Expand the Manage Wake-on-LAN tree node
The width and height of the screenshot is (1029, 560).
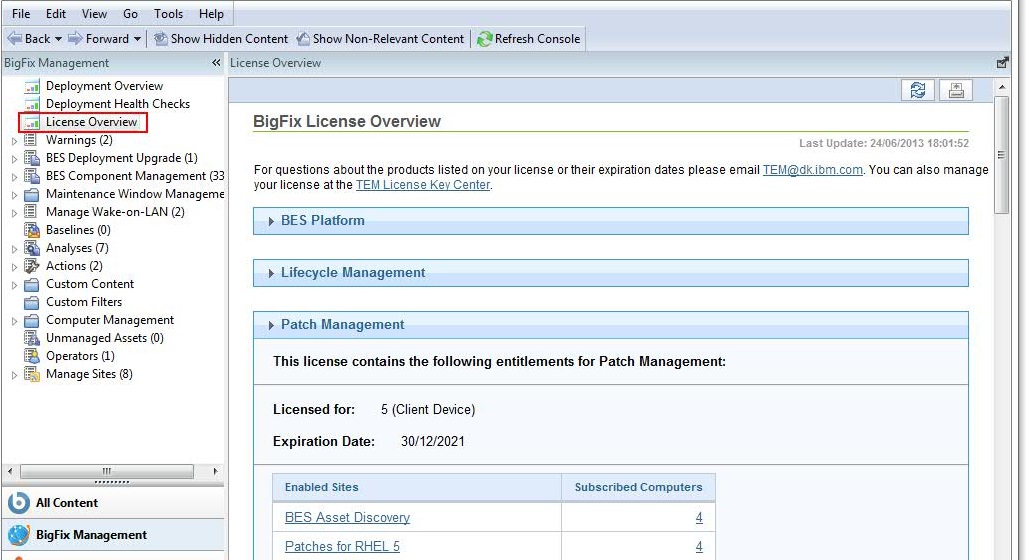coord(14,213)
